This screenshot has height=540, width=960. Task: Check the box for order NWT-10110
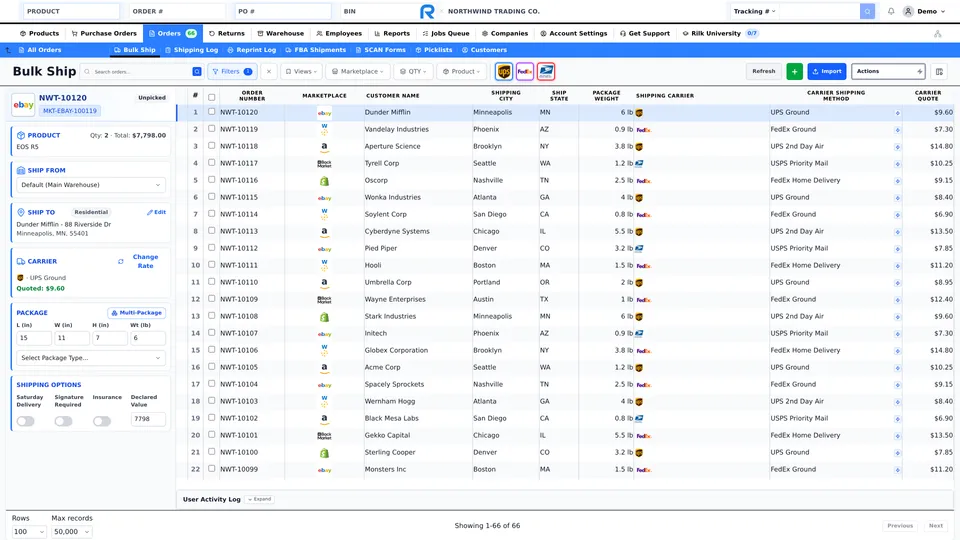pos(211,282)
